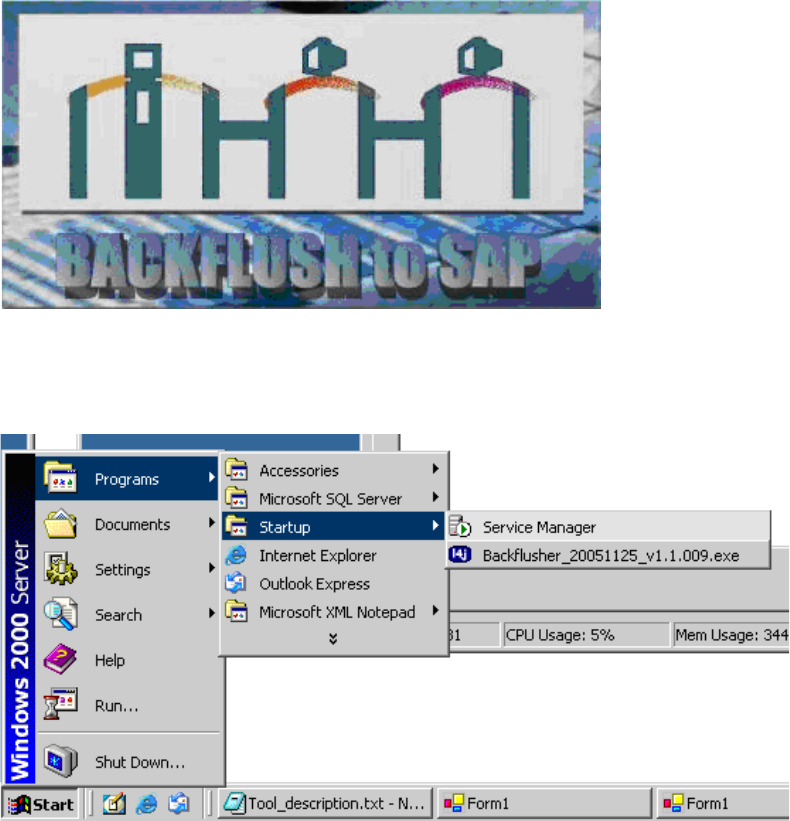Select the Startup program group

[333, 527]
